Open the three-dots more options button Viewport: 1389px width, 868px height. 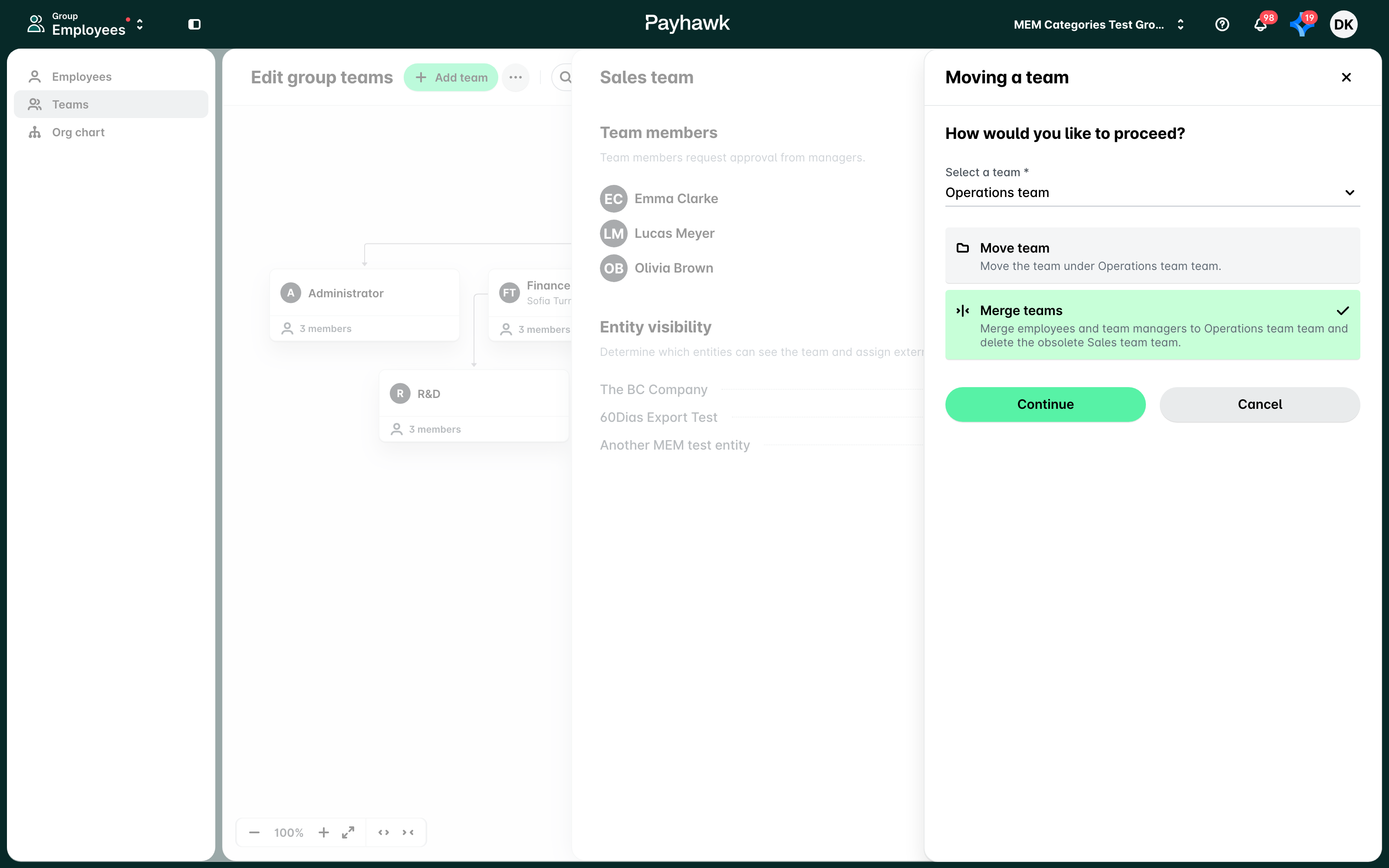pos(515,77)
